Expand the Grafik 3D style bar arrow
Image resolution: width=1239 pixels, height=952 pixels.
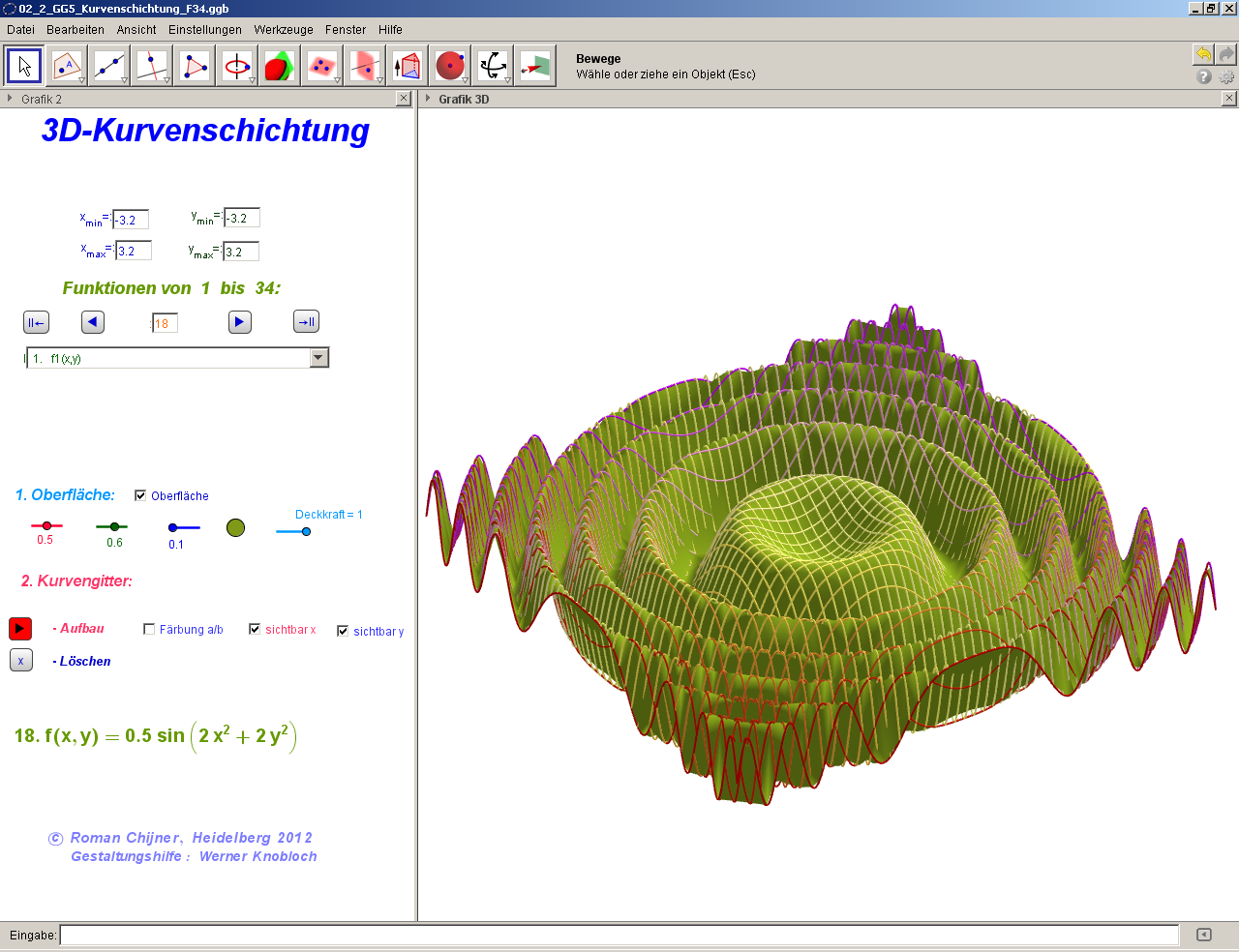pyautogui.click(x=428, y=99)
